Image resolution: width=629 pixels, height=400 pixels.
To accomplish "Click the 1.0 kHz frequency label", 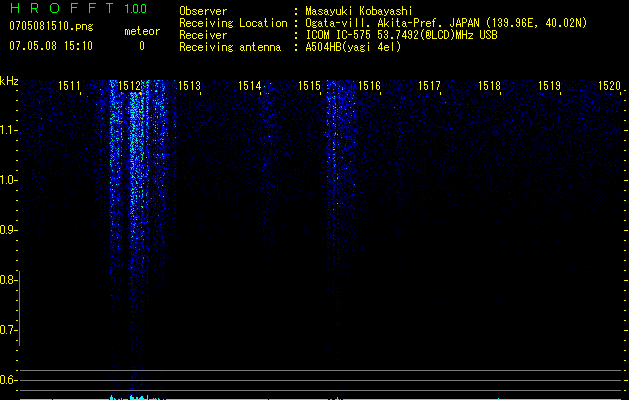I will click(7, 180).
